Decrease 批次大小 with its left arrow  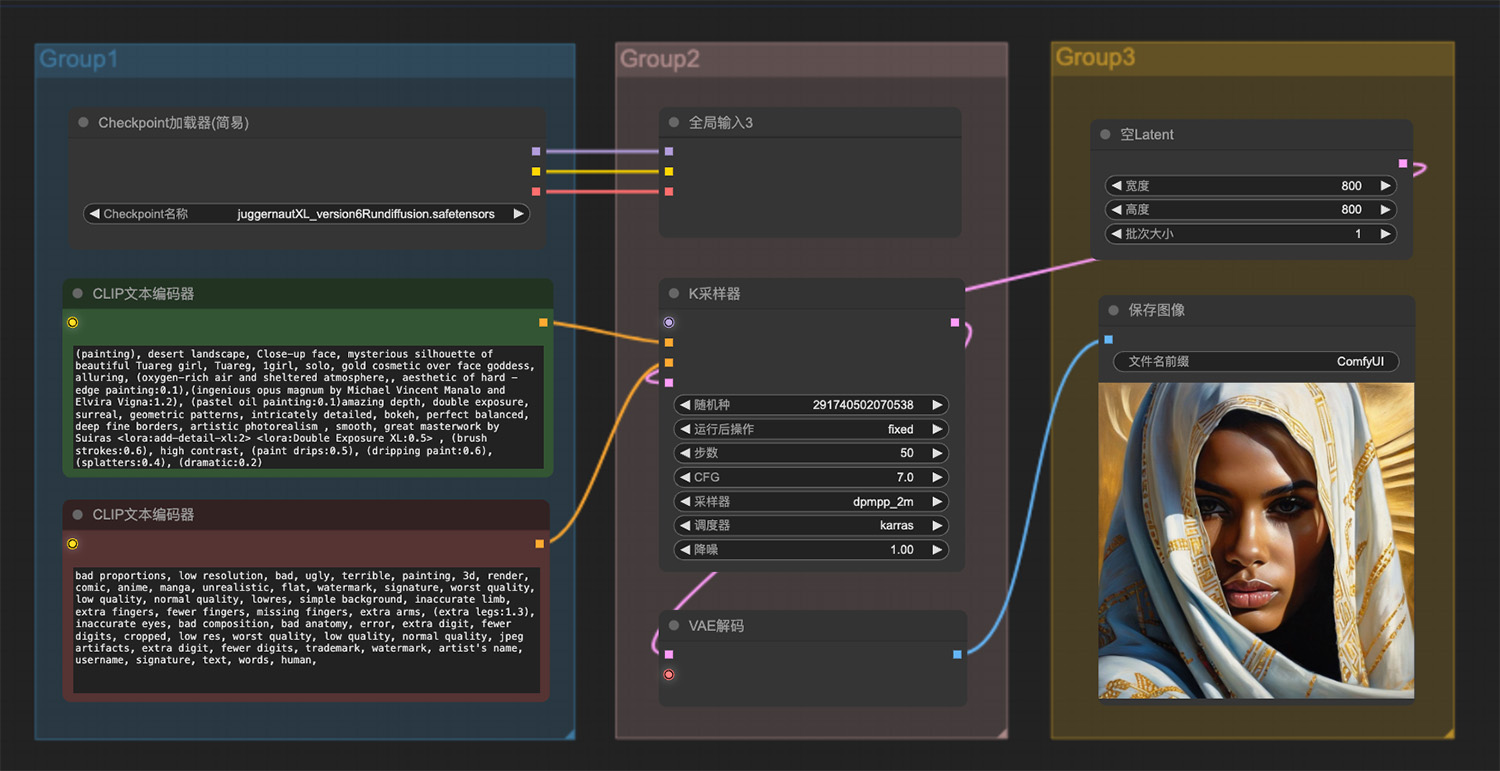pyautogui.click(x=1116, y=234)
